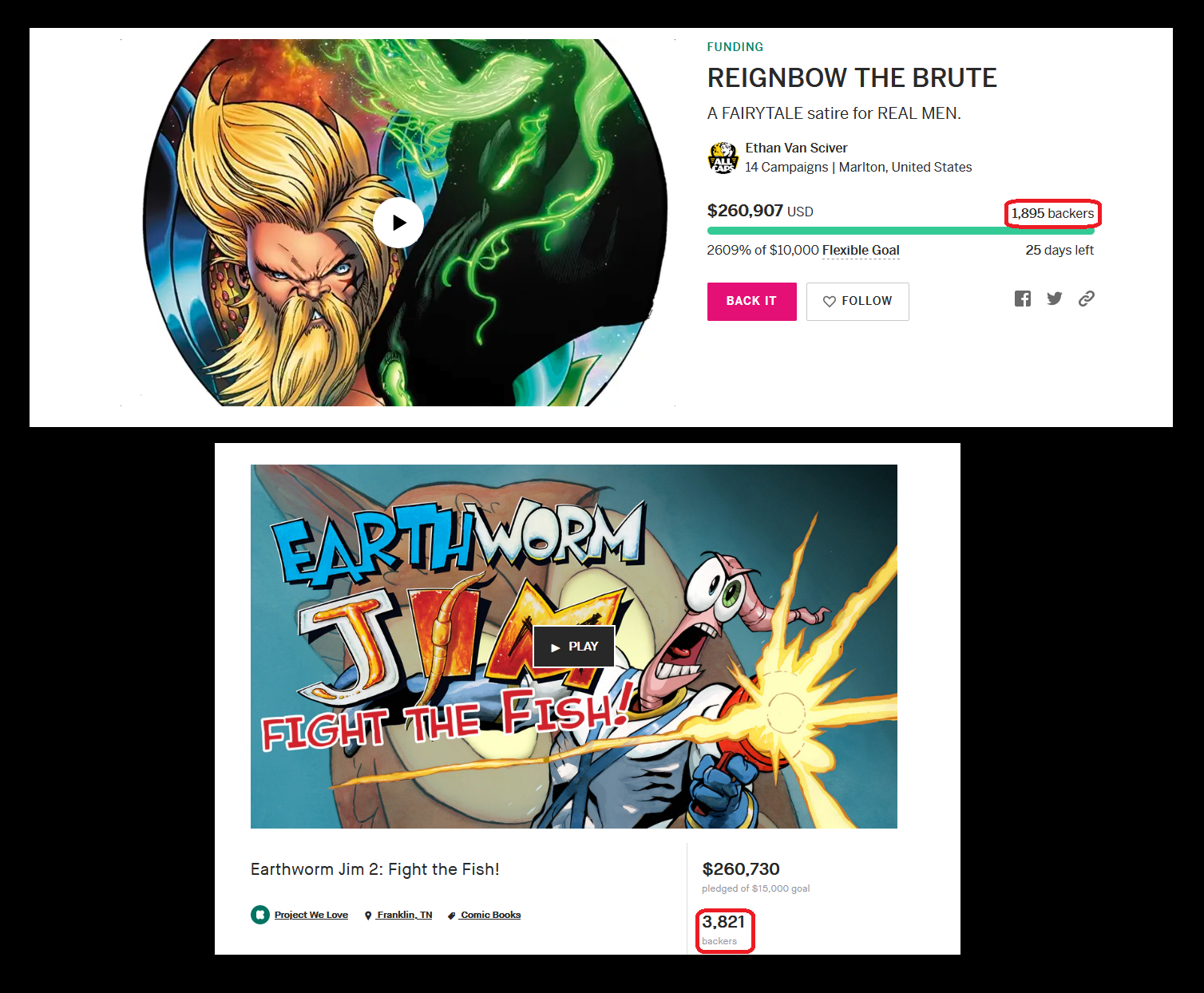The image size is (1204, 993).
Task: Click the Back It button
Action: pyautogui.click(x=751, y=302)
